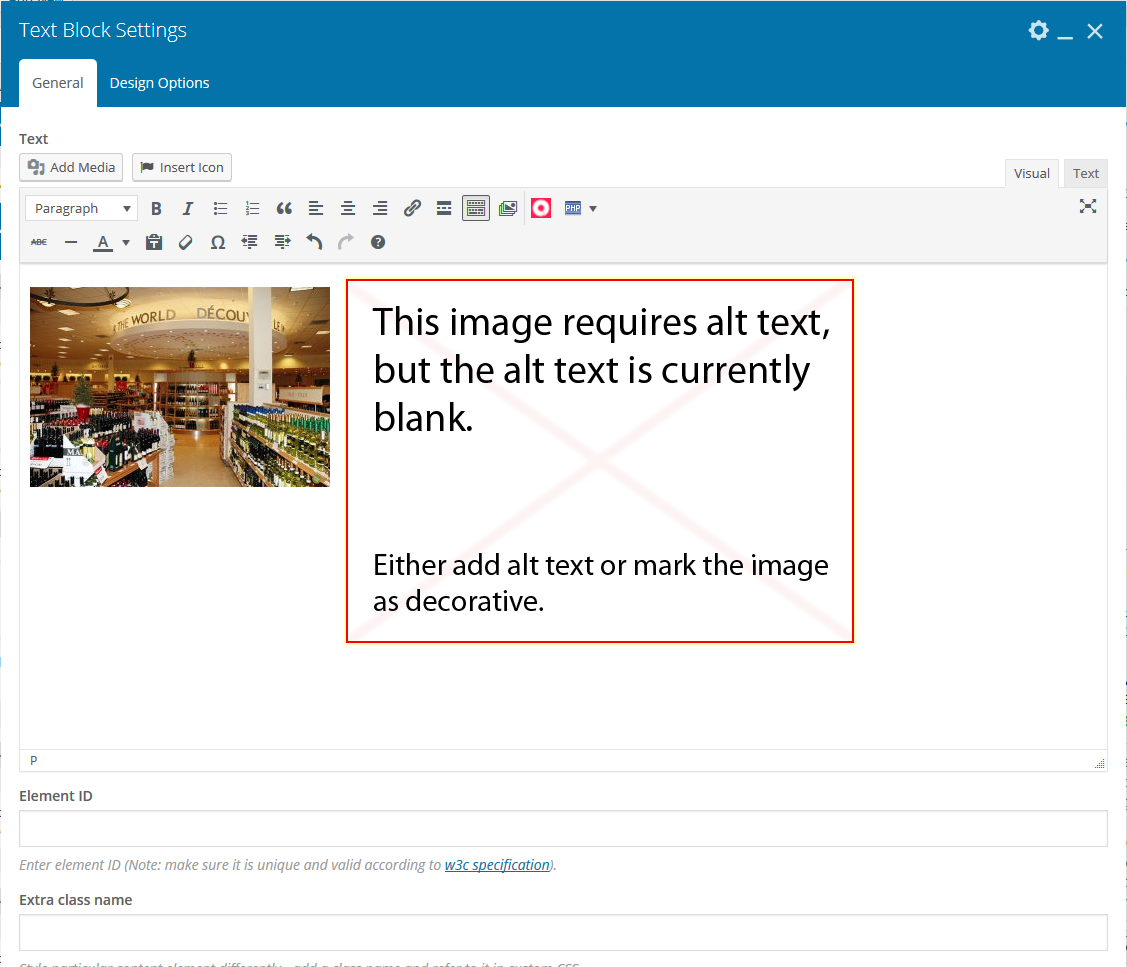Toggle the toolbar kitchen sink button
Screen dimensions: 1127x967
(476, 209)
